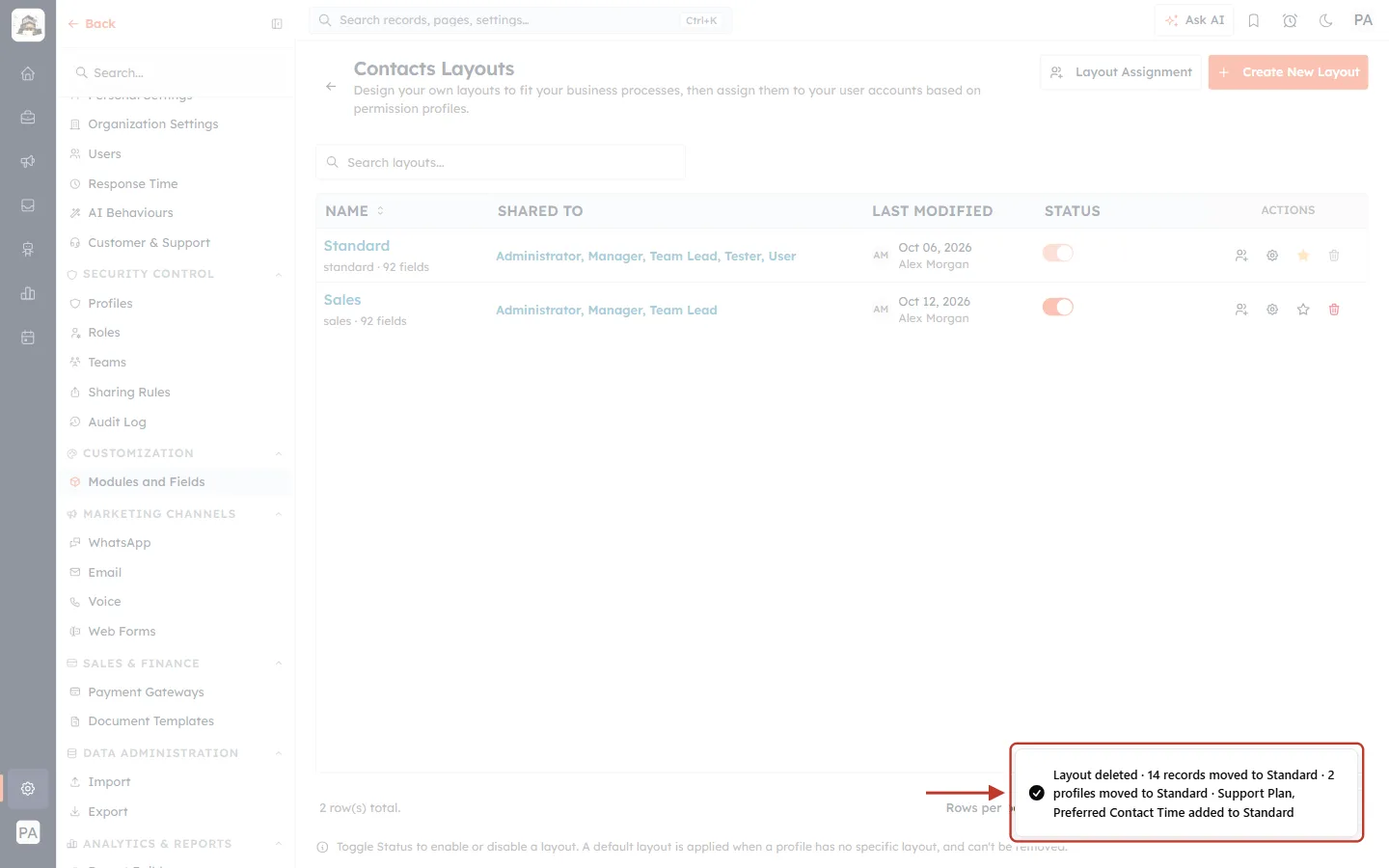Click the Ask AI button

coord(1194,20)
